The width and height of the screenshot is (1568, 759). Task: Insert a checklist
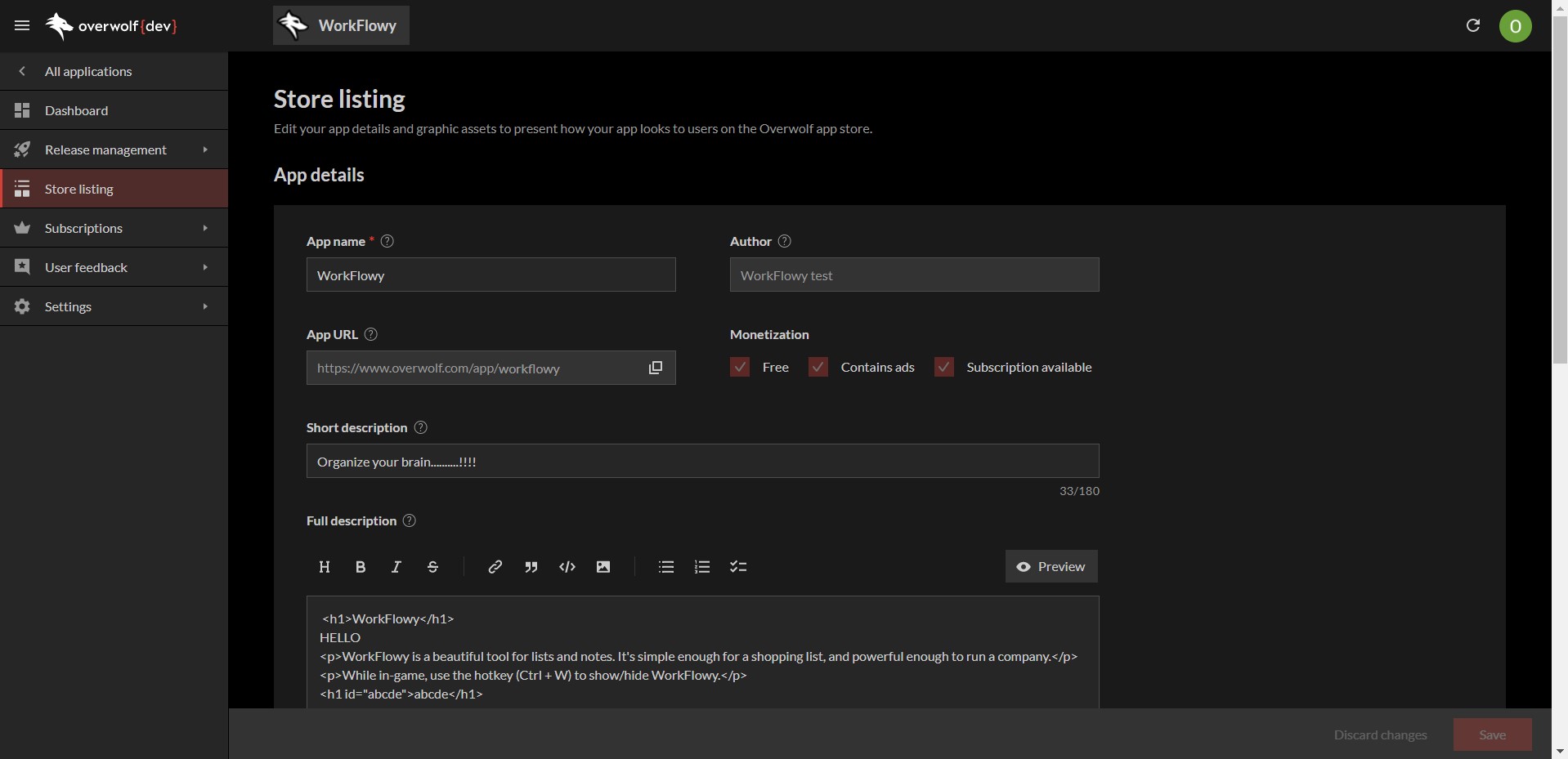coord(738,567)
